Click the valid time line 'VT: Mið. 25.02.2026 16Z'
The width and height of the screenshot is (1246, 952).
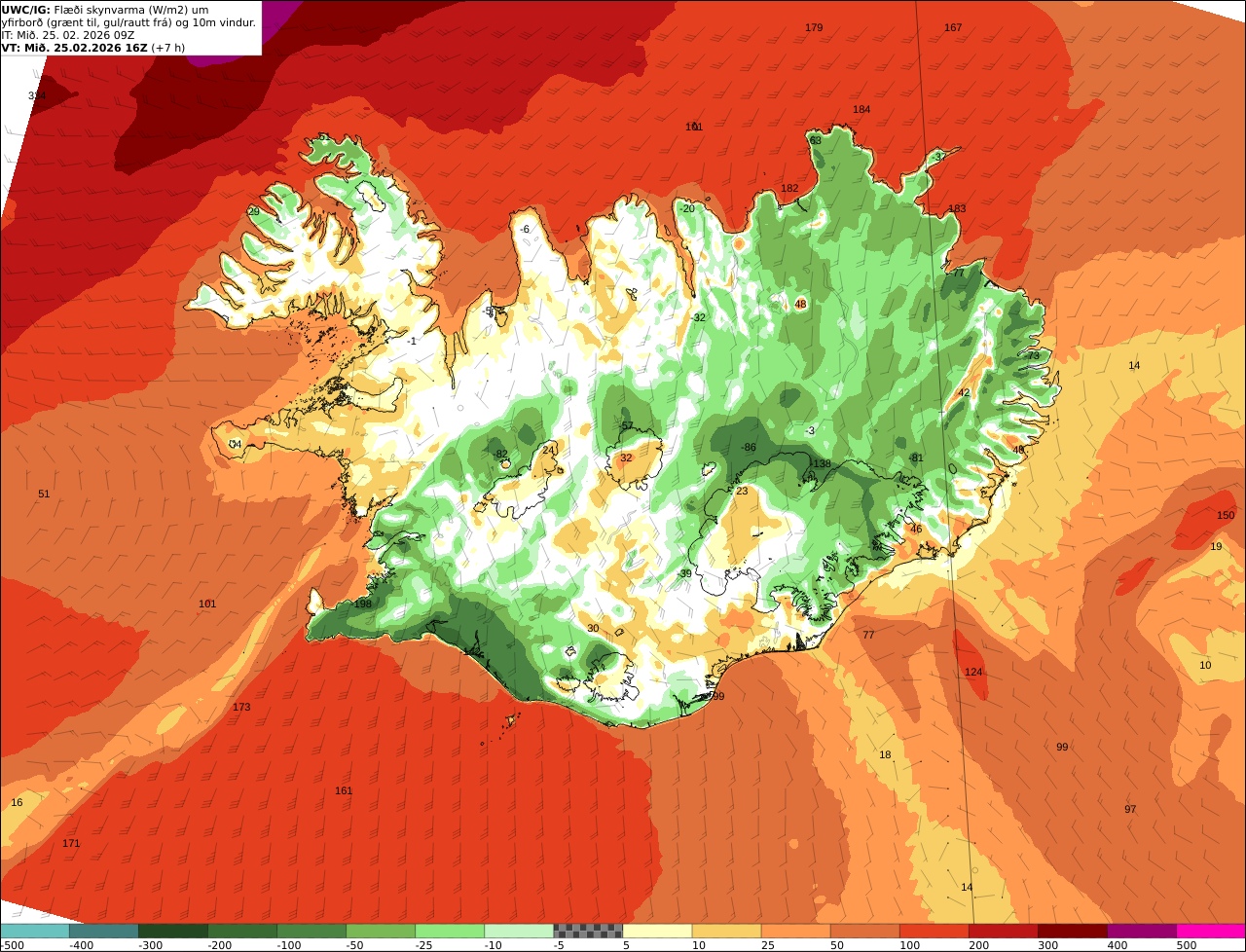(x=74, y=48)
